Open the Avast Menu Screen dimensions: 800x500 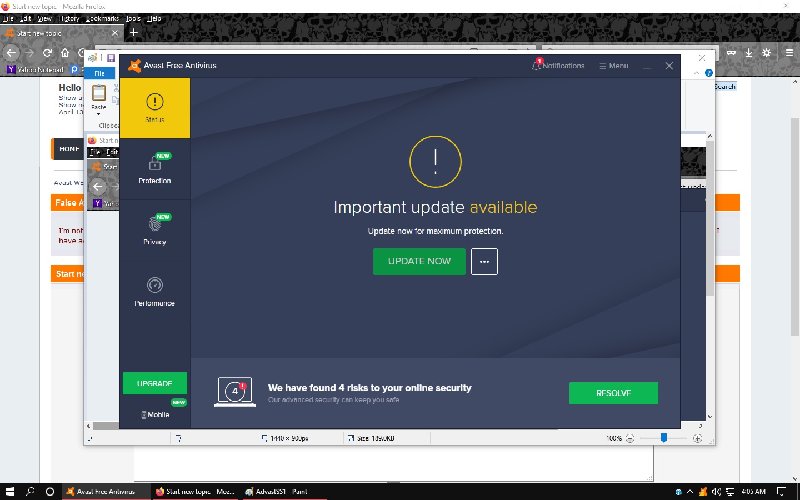[x=614, y=66]
